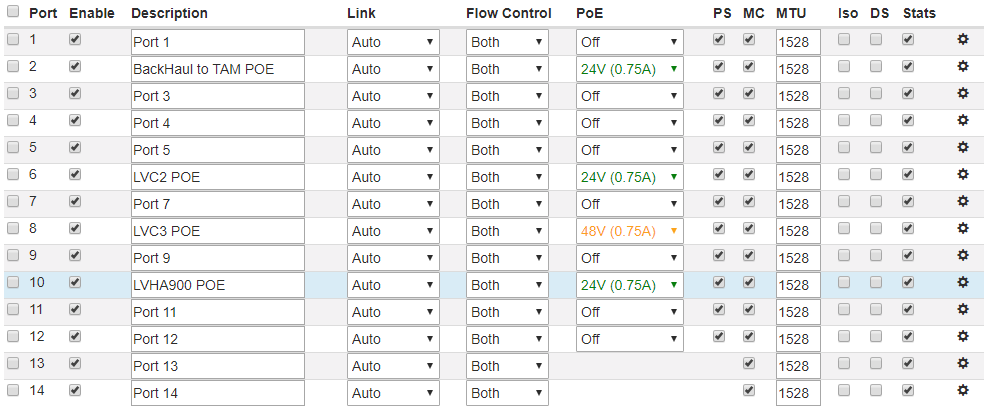
Task: Enable the Iso checkbox for Port 3
Action: [x=845, y=94]
